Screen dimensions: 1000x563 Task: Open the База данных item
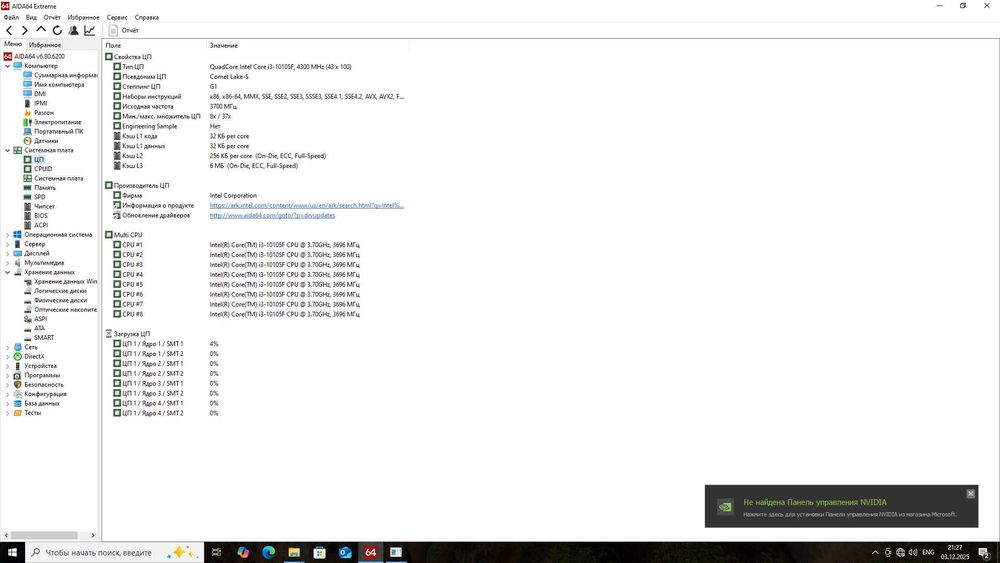[36, 404]
